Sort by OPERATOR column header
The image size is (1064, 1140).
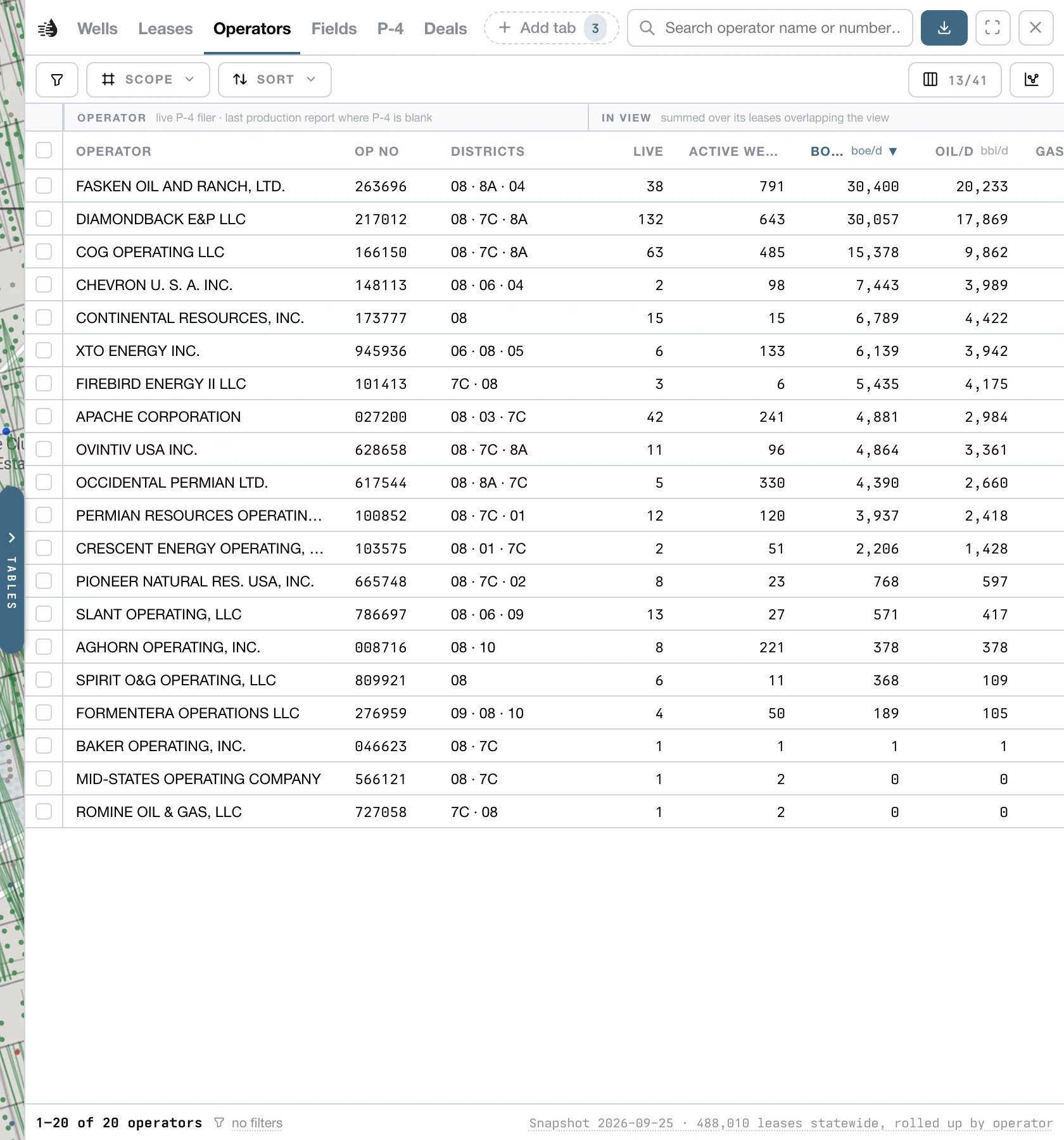[113, 151]
